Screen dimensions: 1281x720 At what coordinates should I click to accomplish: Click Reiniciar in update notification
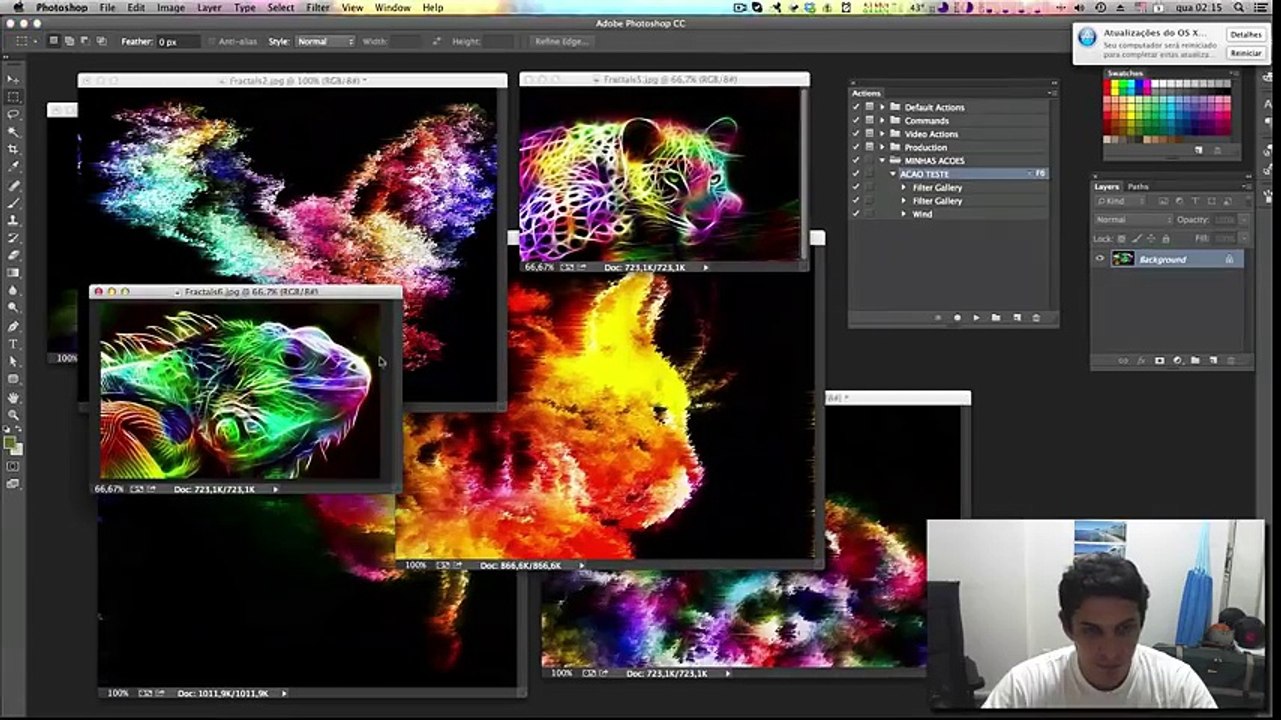pos(1246,53)
